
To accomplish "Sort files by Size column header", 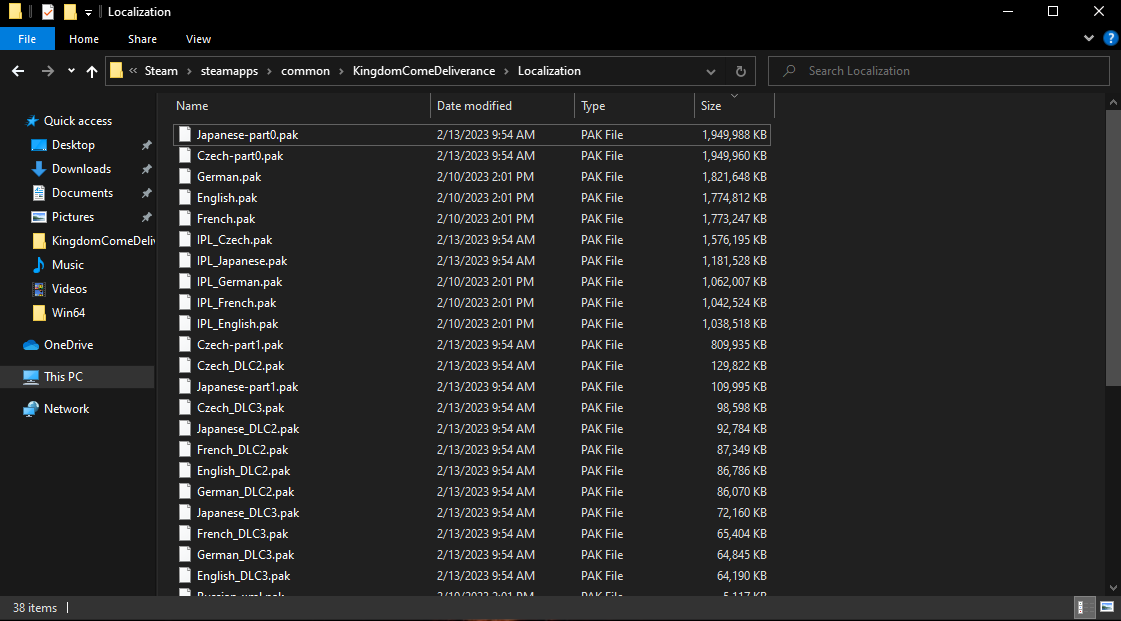I will (x=711, y=106).
